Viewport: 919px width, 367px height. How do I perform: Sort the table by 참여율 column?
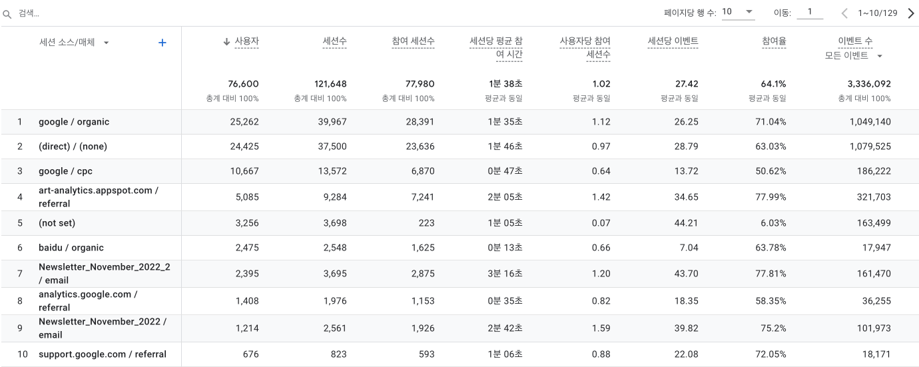coord(774,41)
